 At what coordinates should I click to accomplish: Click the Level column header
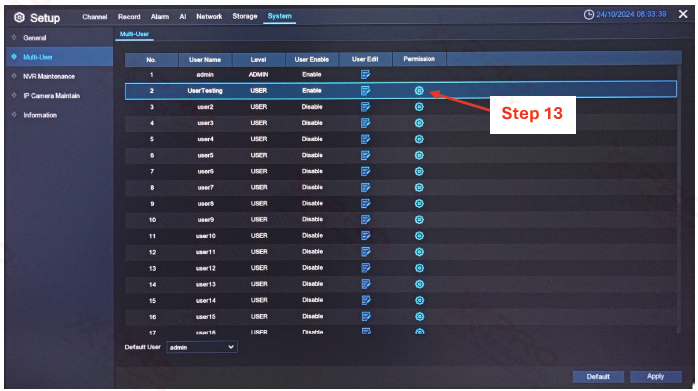tap(258, 60)
